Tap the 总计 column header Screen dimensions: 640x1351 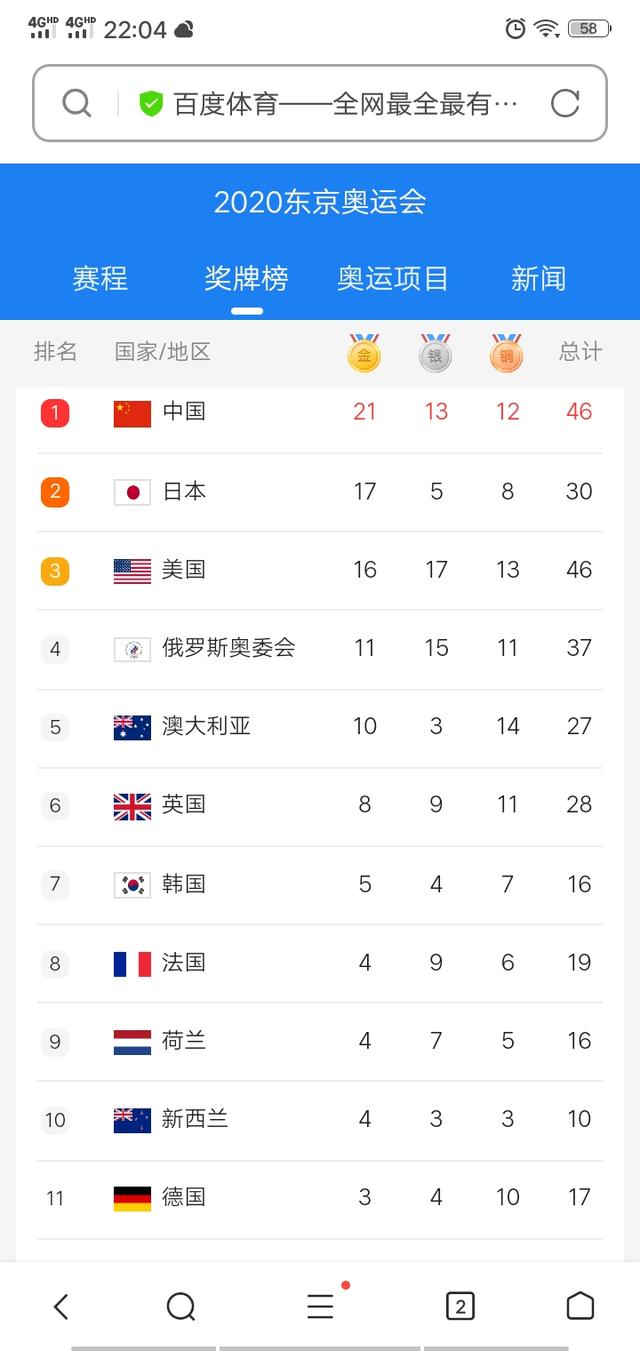pyautogui.click(x=580, y=352)
